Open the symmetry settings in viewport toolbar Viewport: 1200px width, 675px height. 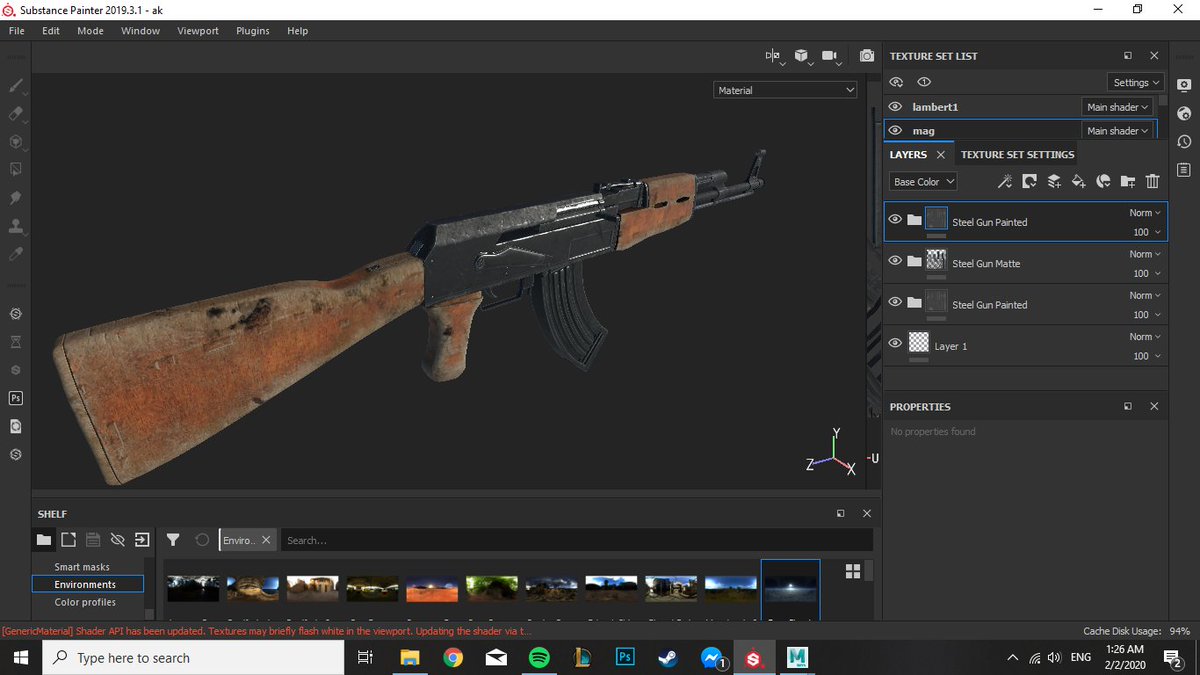(x=774, y=56)
